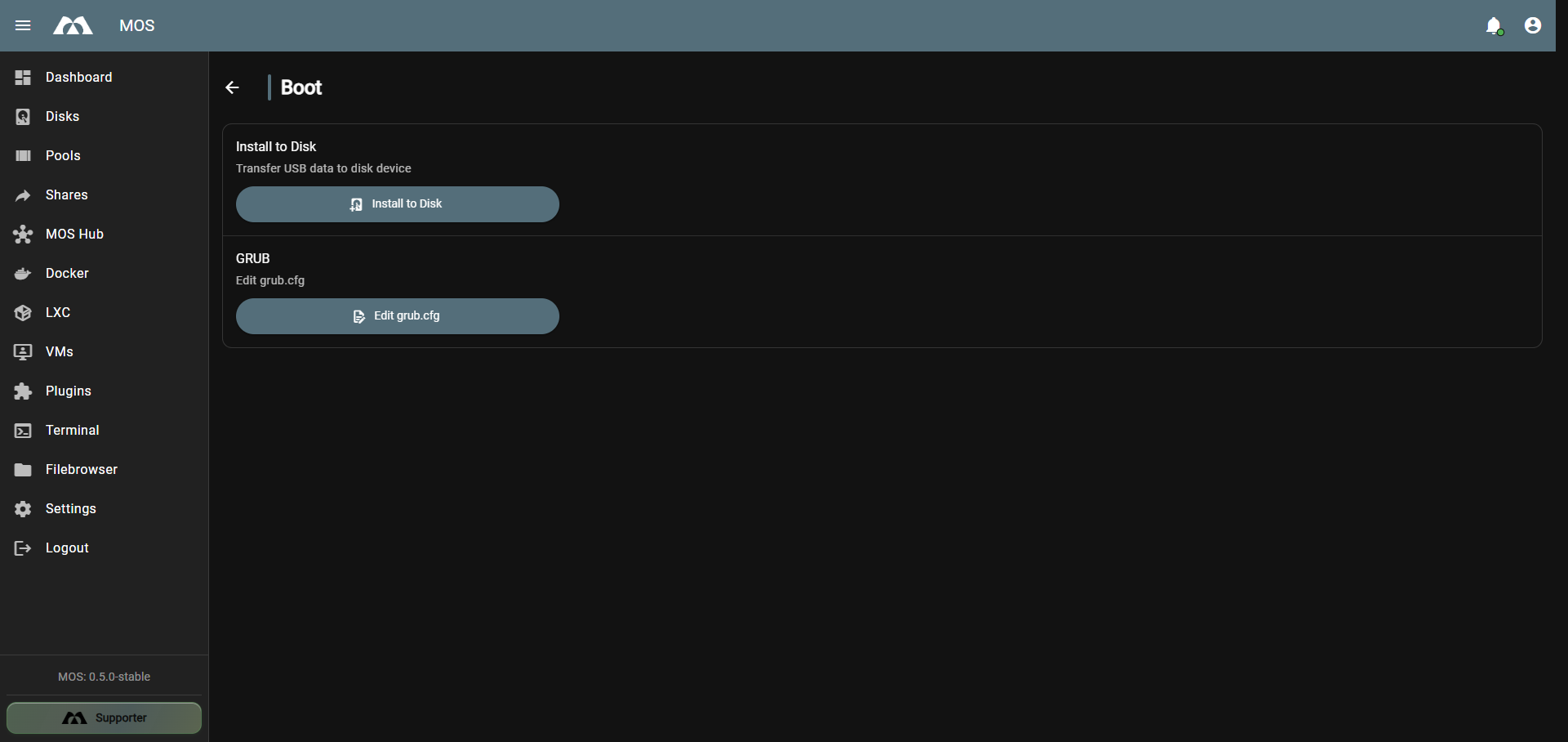
Task: Click the Install to Disk button
Action: pos(398,204)
